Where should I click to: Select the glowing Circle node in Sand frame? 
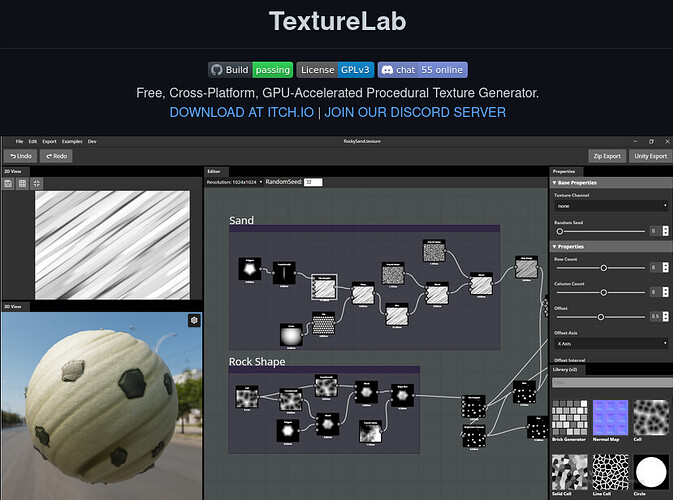291,335
